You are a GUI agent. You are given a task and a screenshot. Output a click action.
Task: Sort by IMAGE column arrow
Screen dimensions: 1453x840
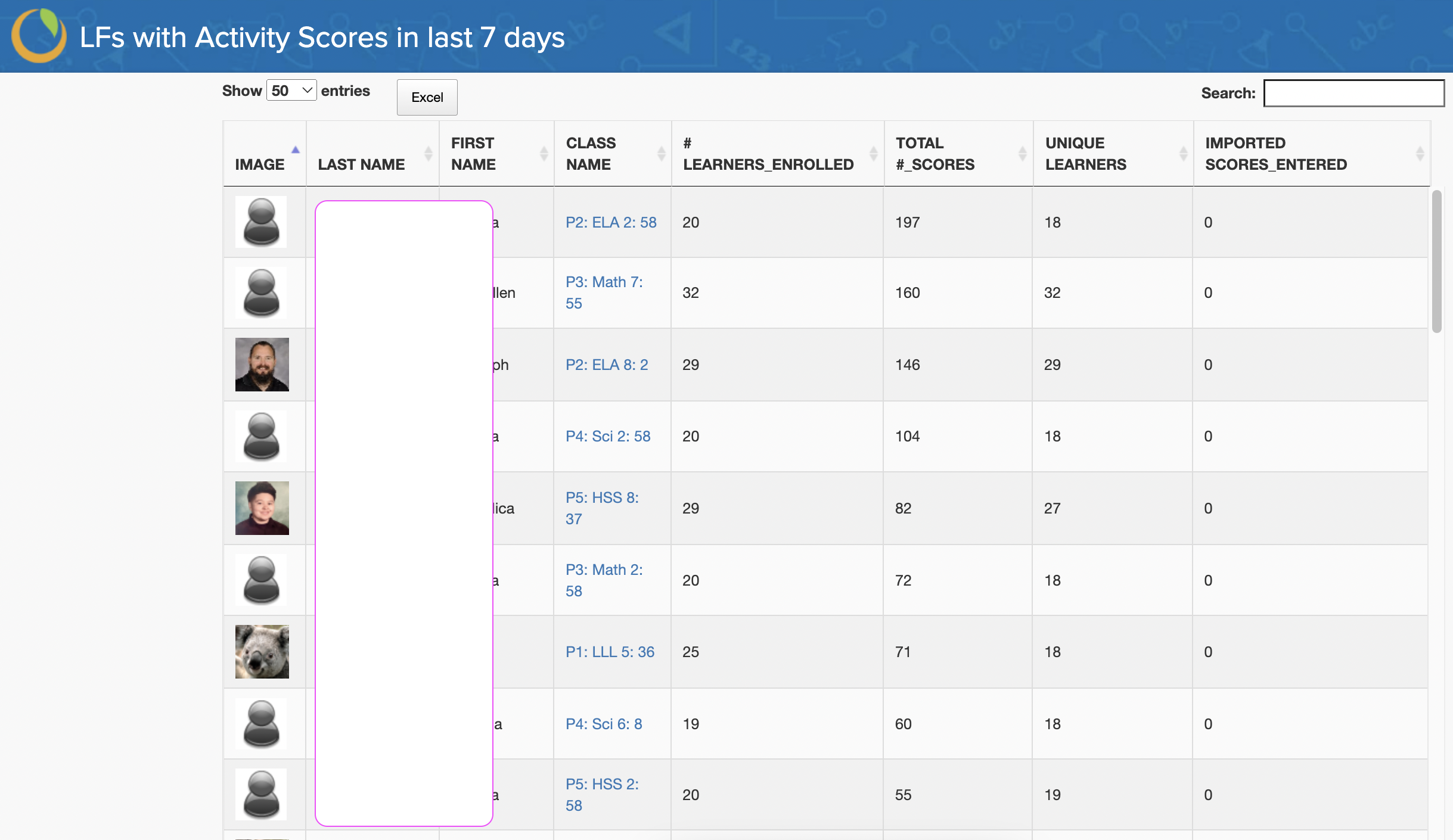[295, 150]
